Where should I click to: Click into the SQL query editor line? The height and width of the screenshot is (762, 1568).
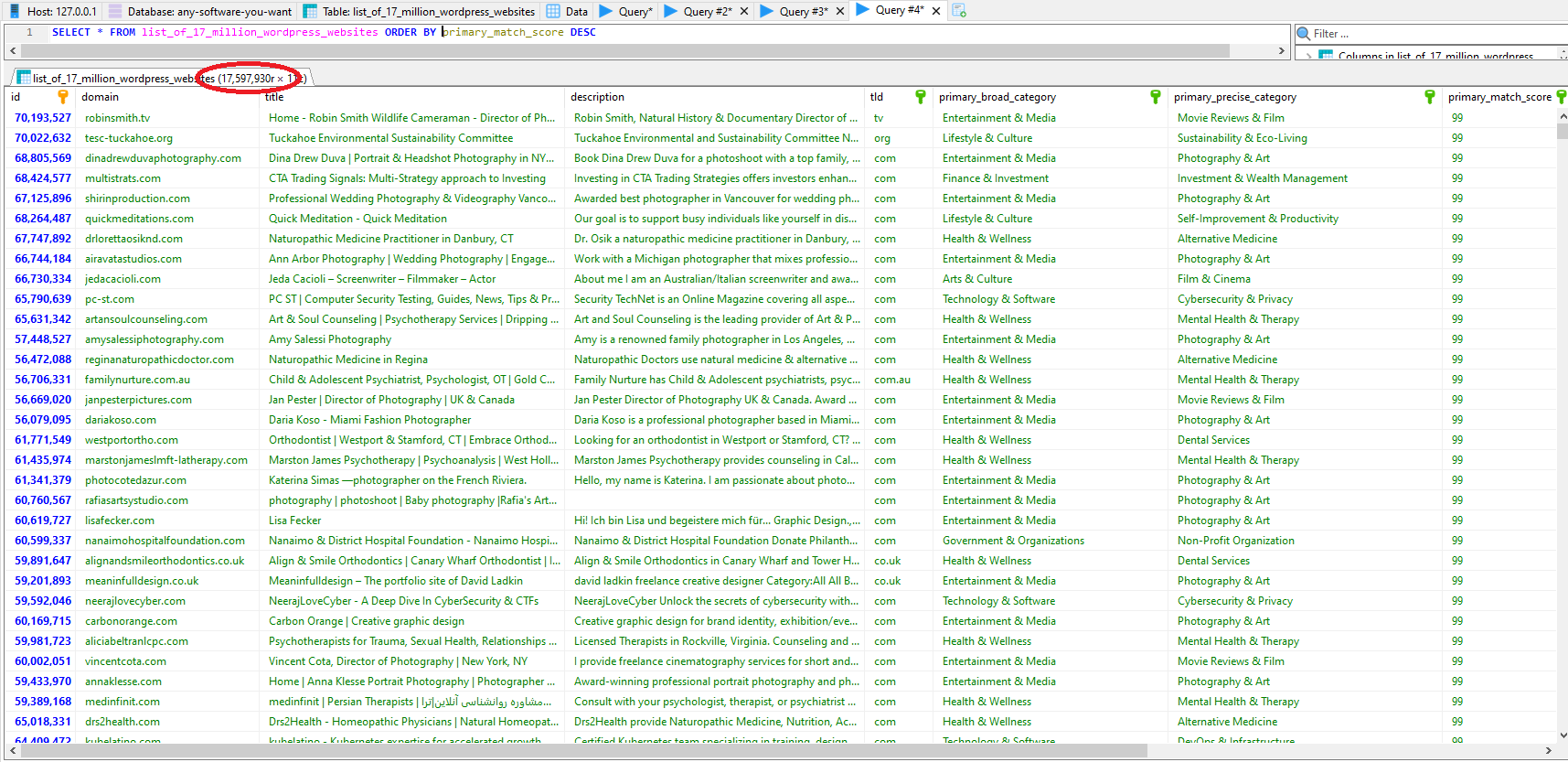coord(667,32)
